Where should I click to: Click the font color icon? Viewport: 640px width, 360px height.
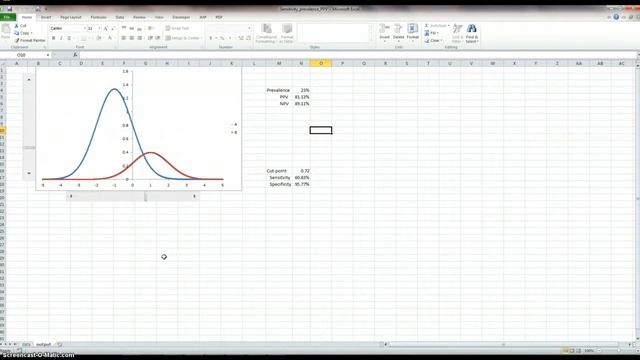(109, 38)
